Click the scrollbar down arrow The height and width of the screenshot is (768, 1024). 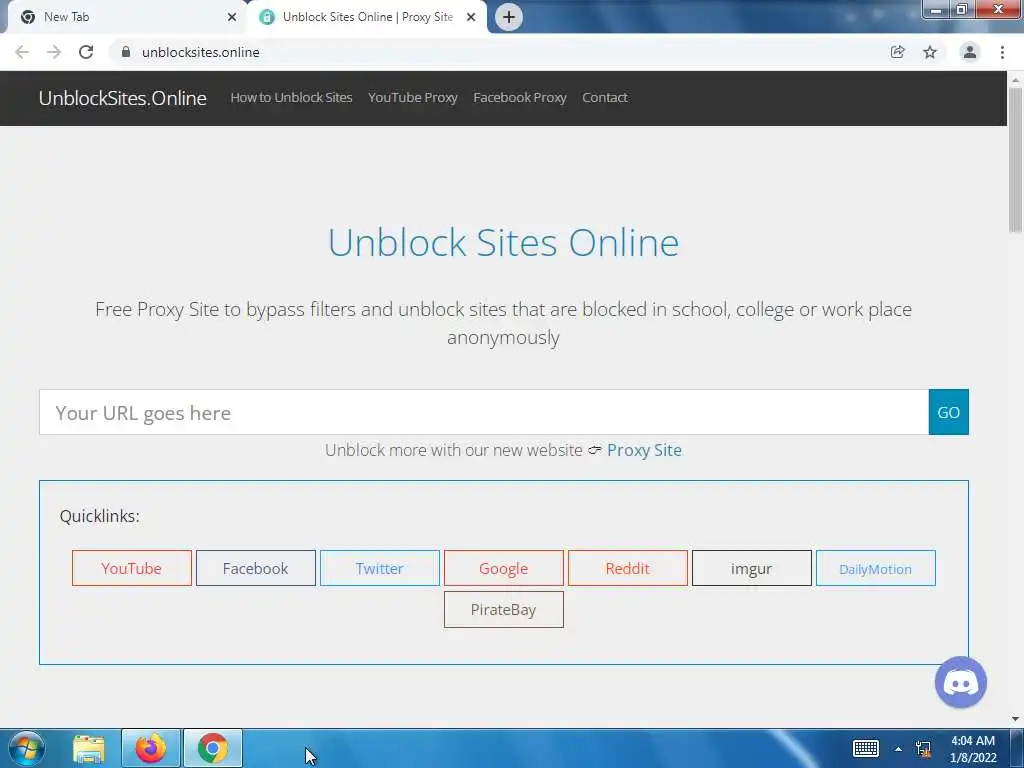tap(1016, 720)
